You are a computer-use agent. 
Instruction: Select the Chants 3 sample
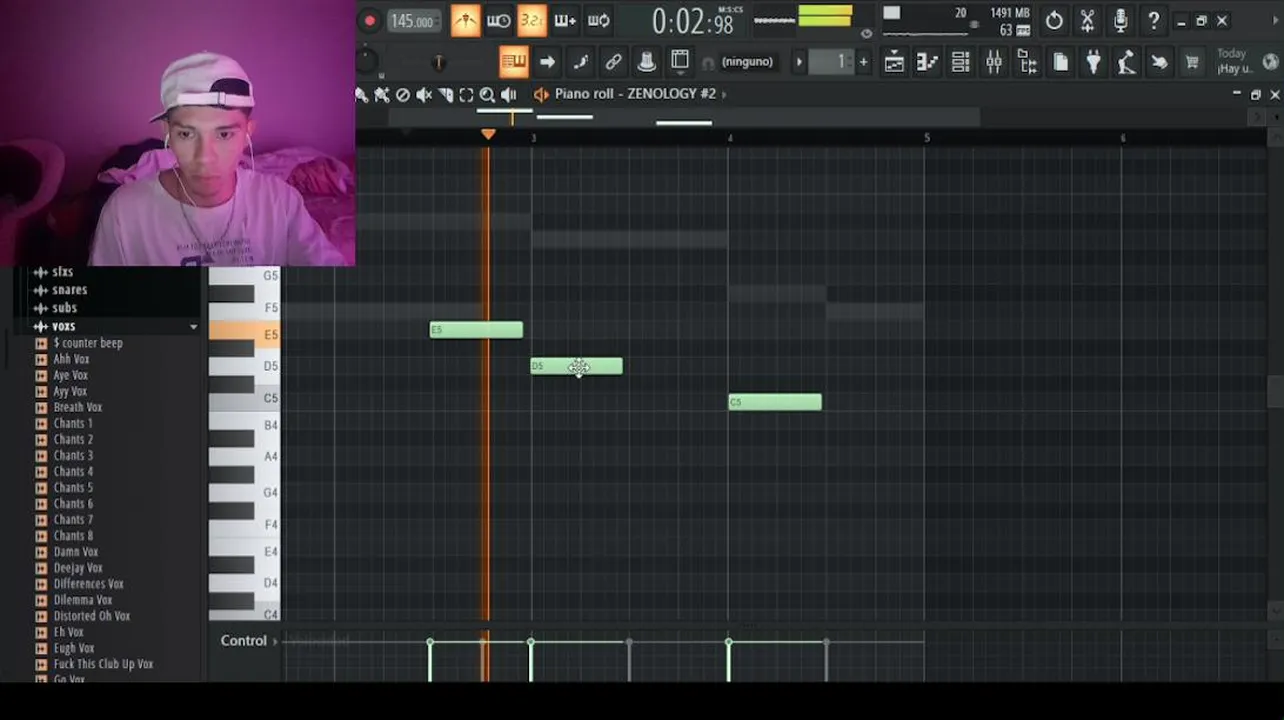73,455
